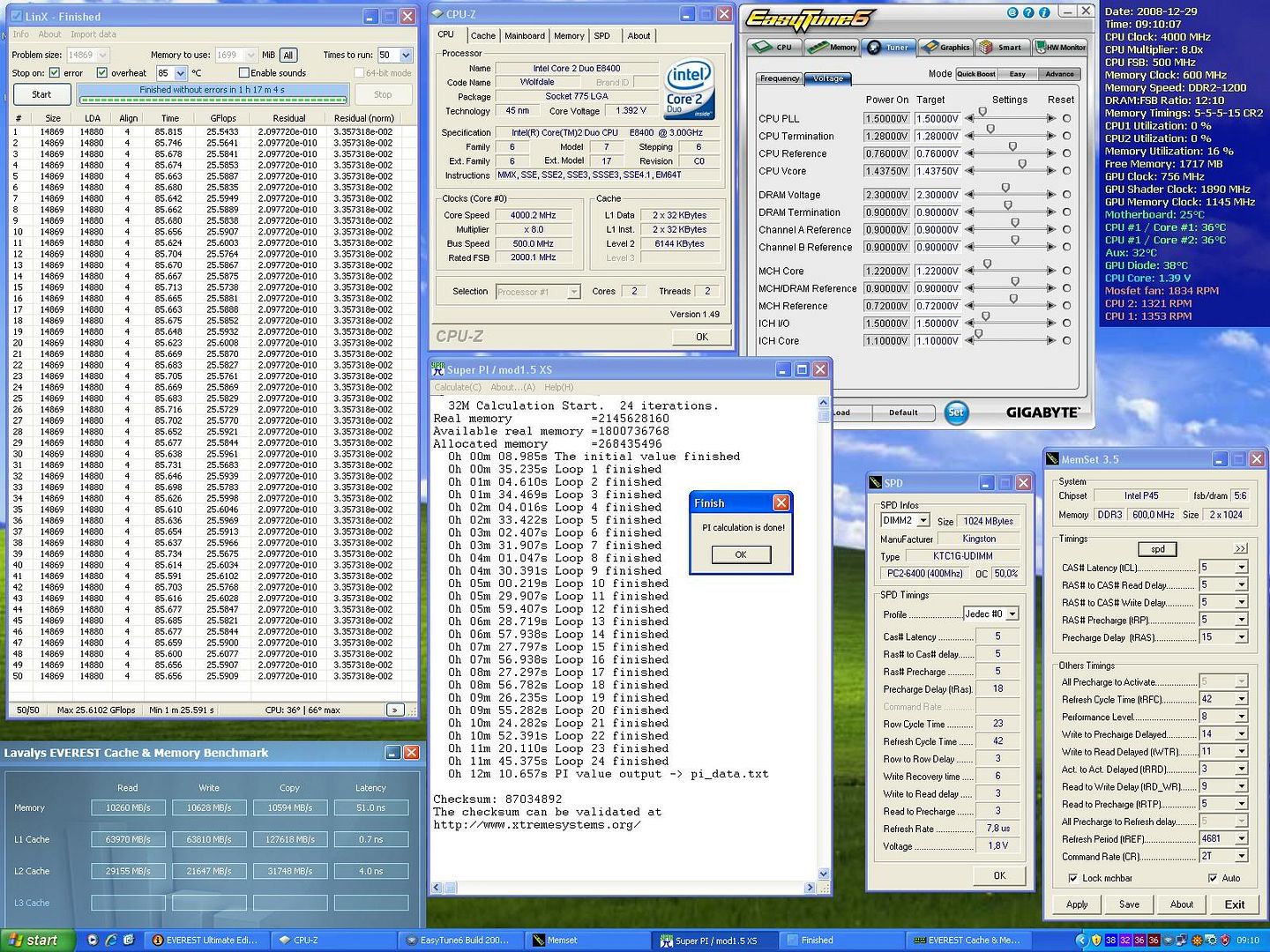Toggle Auto checkbox in MemSet
This screenshot has width=1270, height=952.
(x=1213, y=878)
